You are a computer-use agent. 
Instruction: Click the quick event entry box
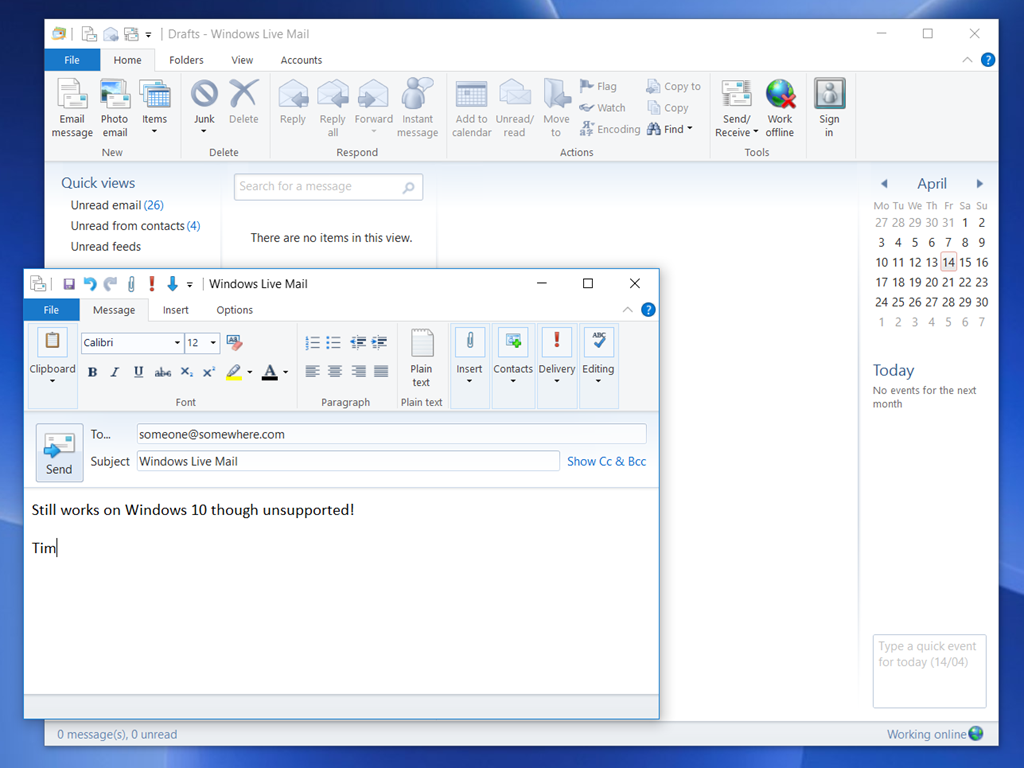pos(929,671)
